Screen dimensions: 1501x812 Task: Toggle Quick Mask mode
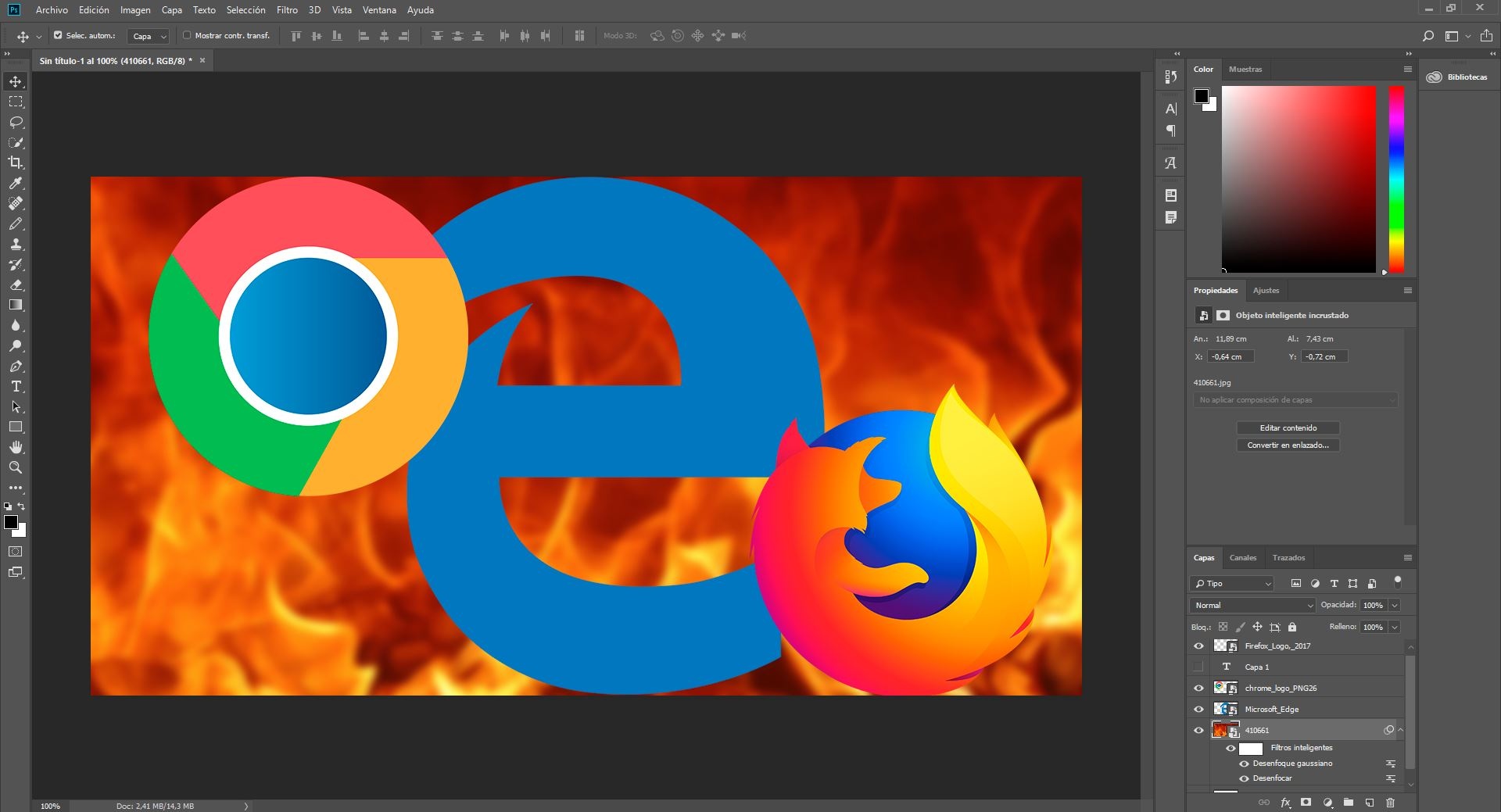point(16,552)
